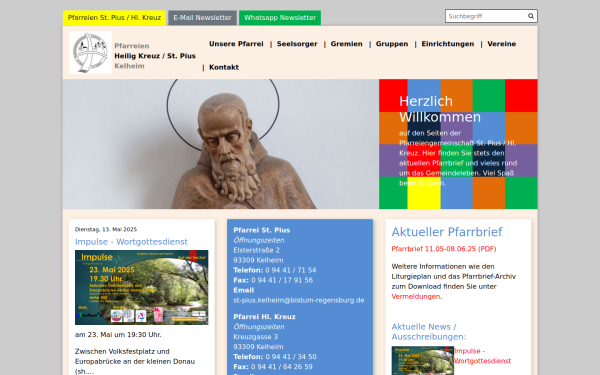The image size is (600, 375).
Task: Click the Heilig Kreuz / St. Pius site title
Action: coord(155,56)
